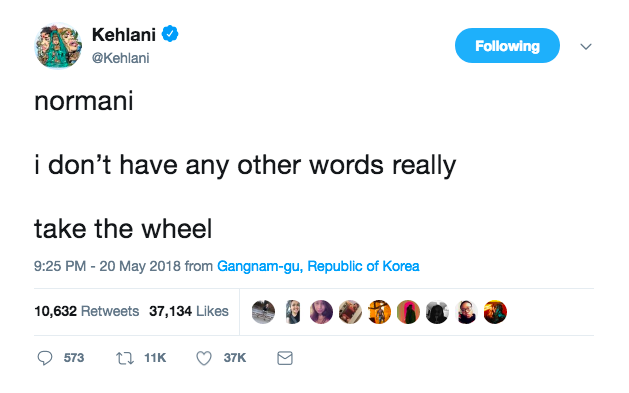Click the last liker avatar with red background
Screen dimensions: 629x393
click(495, 312)
